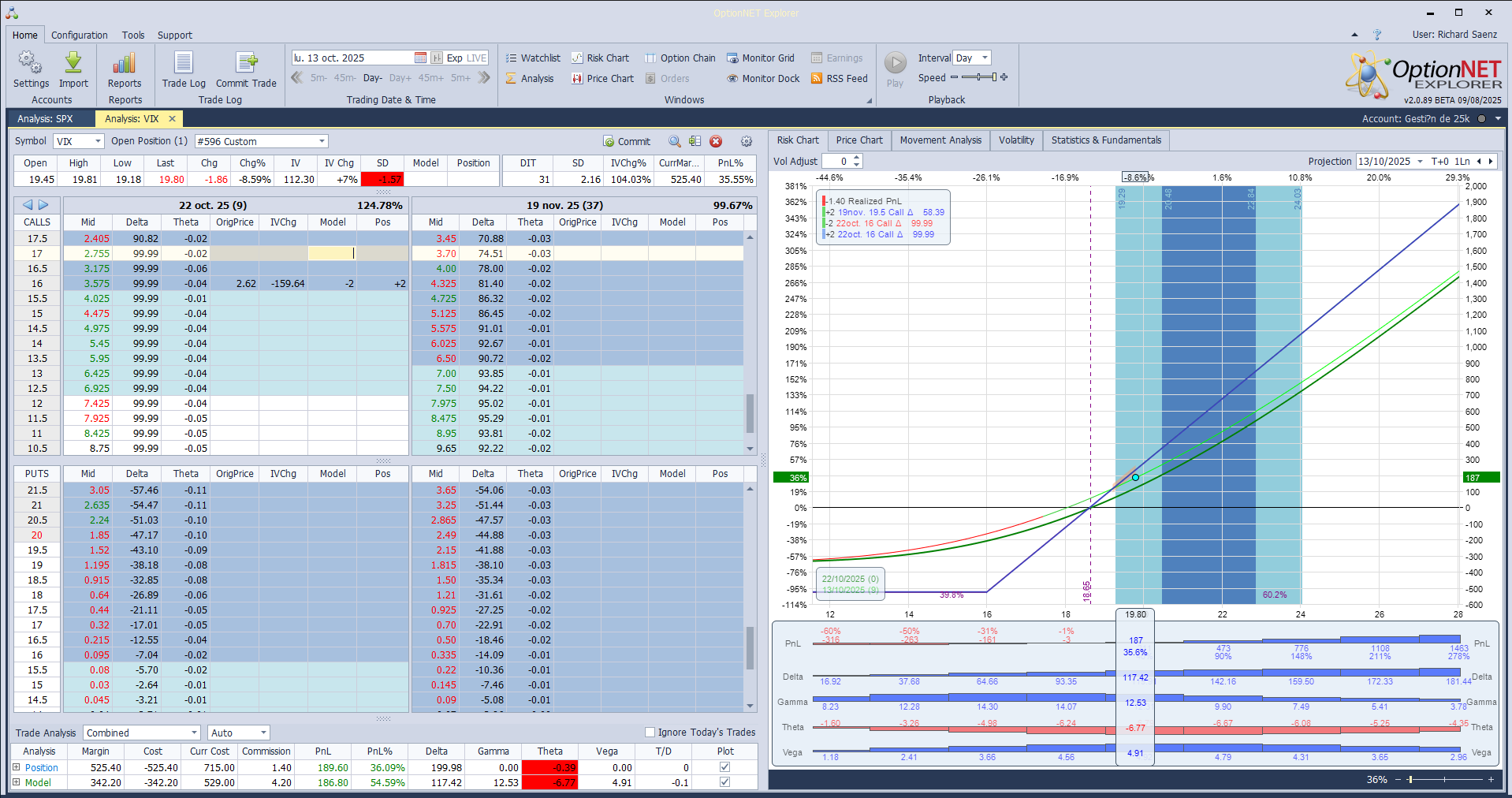
Task: Open the Interval Day dropdown
Action: [985, 58]
